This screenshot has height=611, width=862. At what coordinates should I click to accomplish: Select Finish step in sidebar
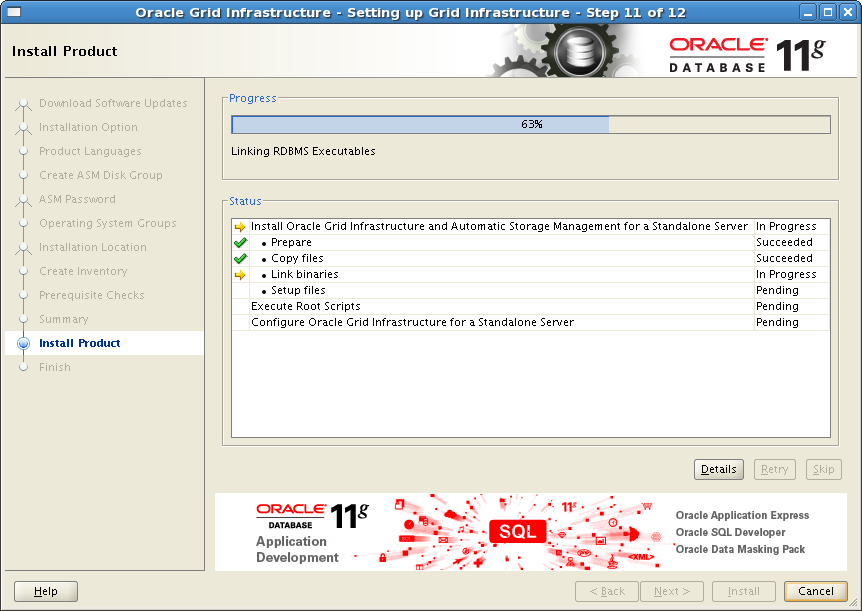pyautogui.click(x=55, y=367)
